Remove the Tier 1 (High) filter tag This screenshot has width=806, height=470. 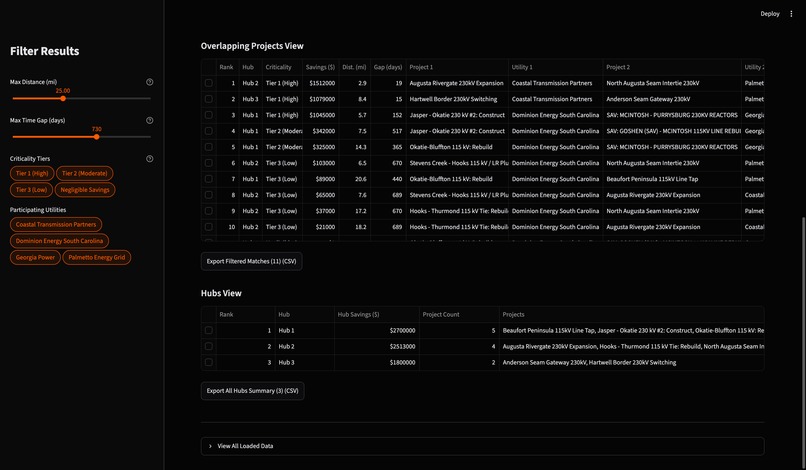point(32,173)
